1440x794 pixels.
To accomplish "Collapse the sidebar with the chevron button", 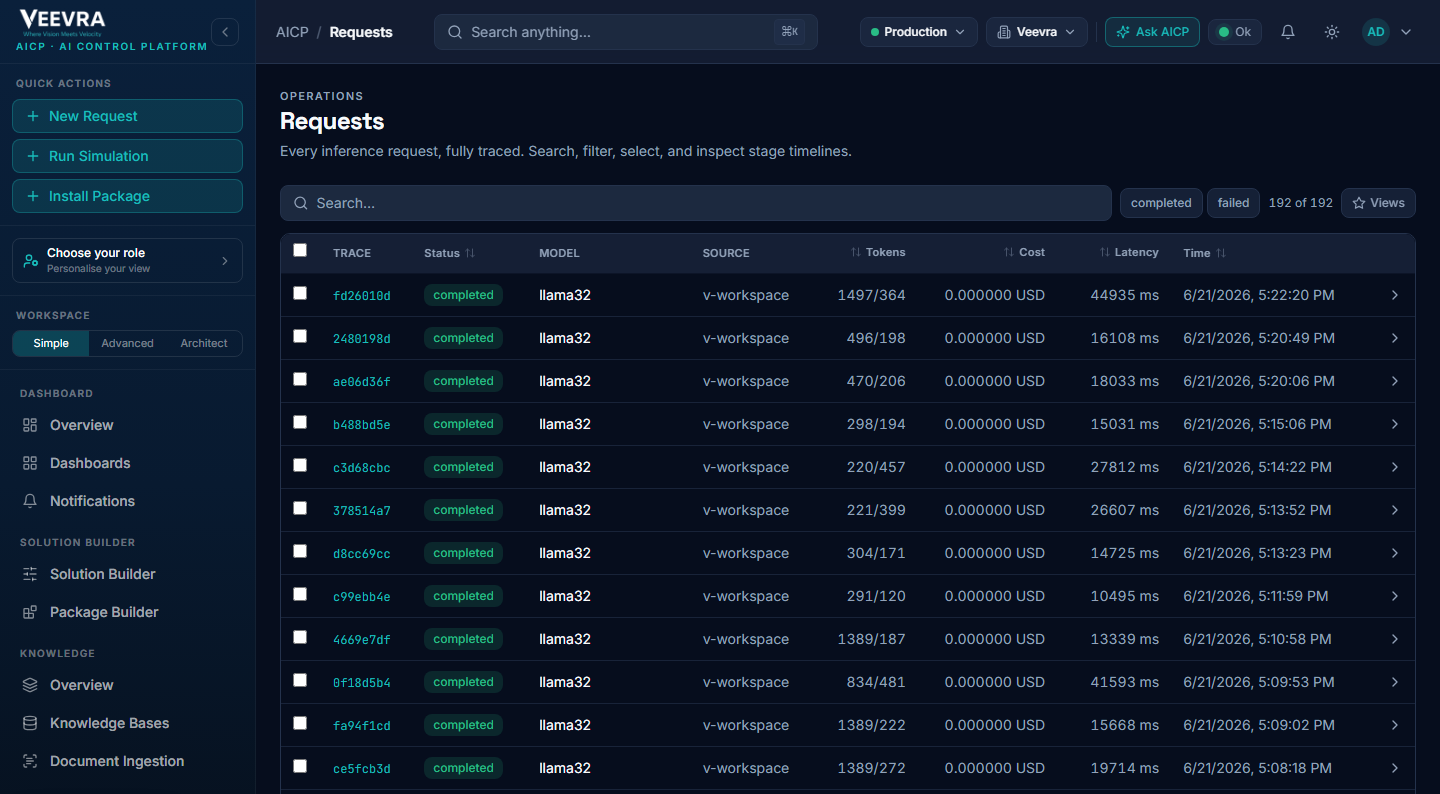I will coord(225,32).
